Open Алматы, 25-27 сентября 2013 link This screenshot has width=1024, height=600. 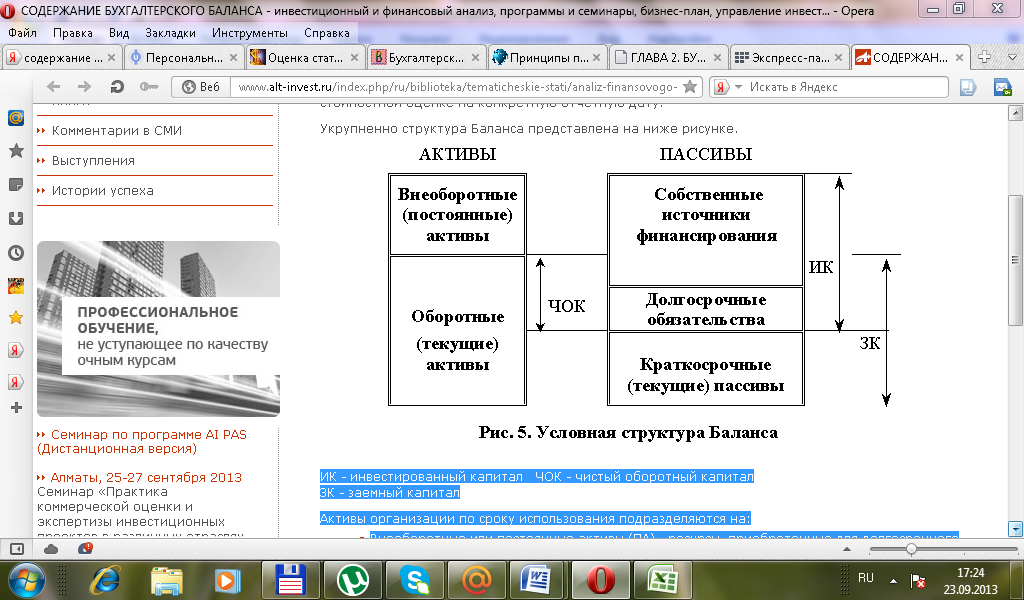(146, 477)
